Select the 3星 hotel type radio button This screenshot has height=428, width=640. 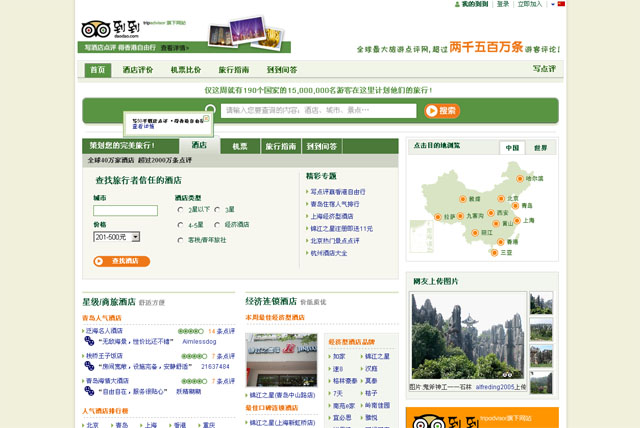tap(218, 210)
